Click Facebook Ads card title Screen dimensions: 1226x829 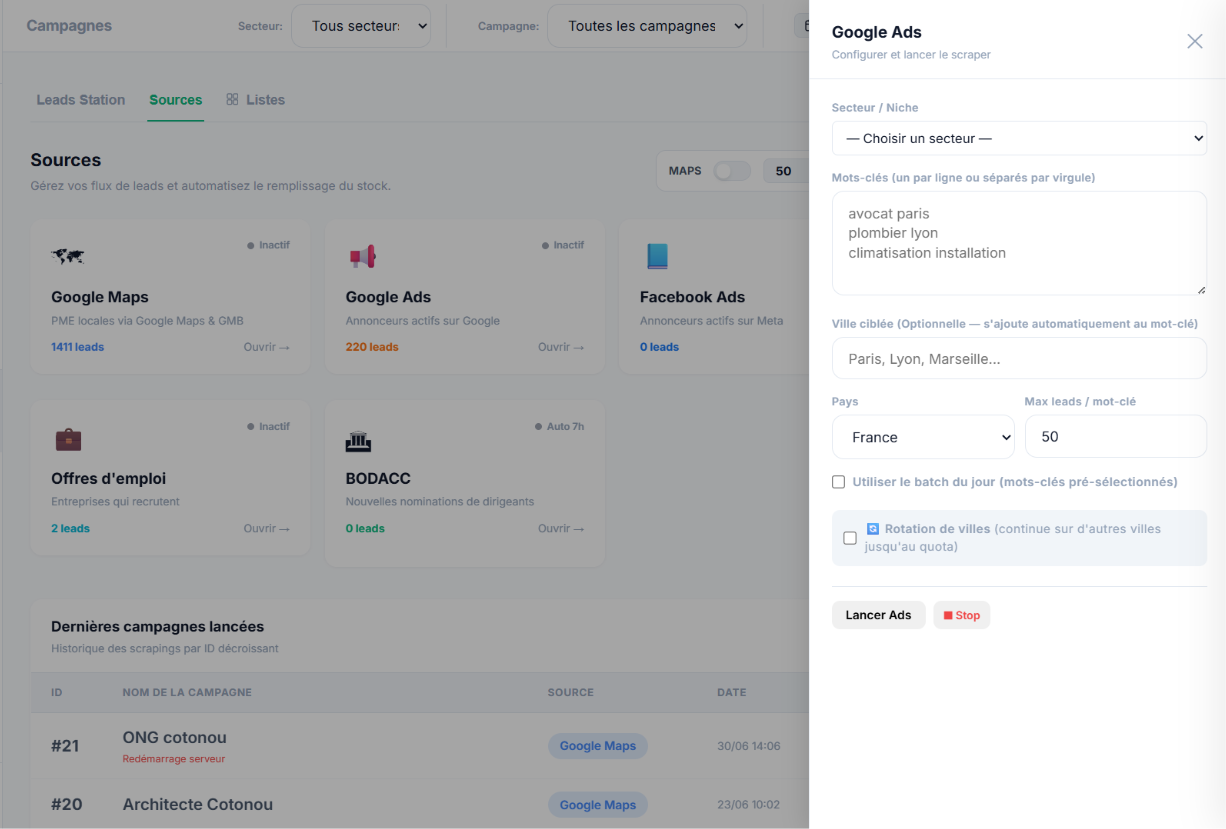tap(692, 297)
